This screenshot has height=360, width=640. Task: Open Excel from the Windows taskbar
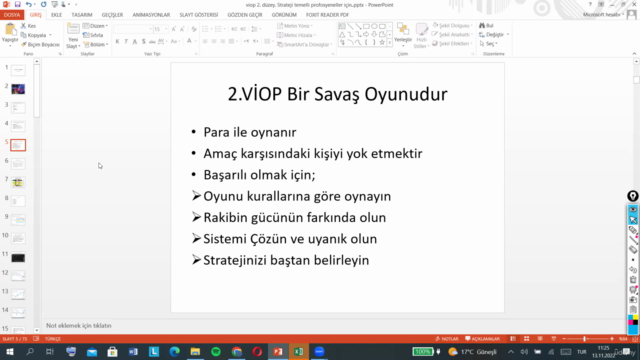point(299,351)
